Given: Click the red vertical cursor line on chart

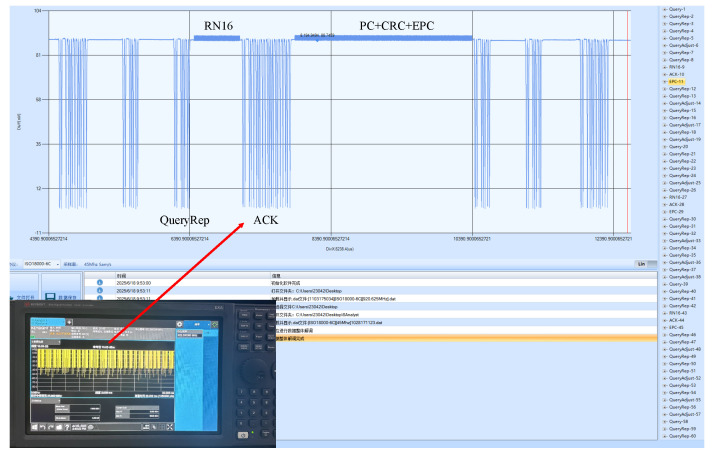Looking at the screenshot, I should [x=627, y=122].
